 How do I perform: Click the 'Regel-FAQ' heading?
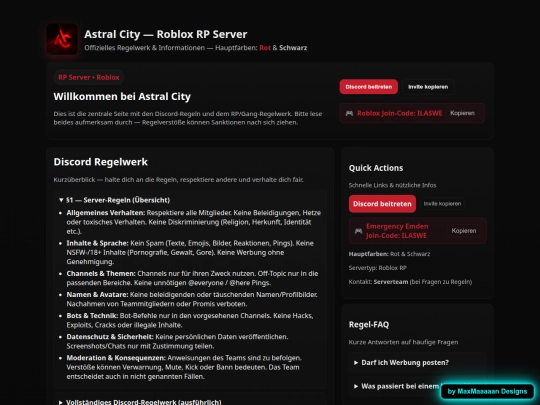pyautogui.click(x=369, y=324)
